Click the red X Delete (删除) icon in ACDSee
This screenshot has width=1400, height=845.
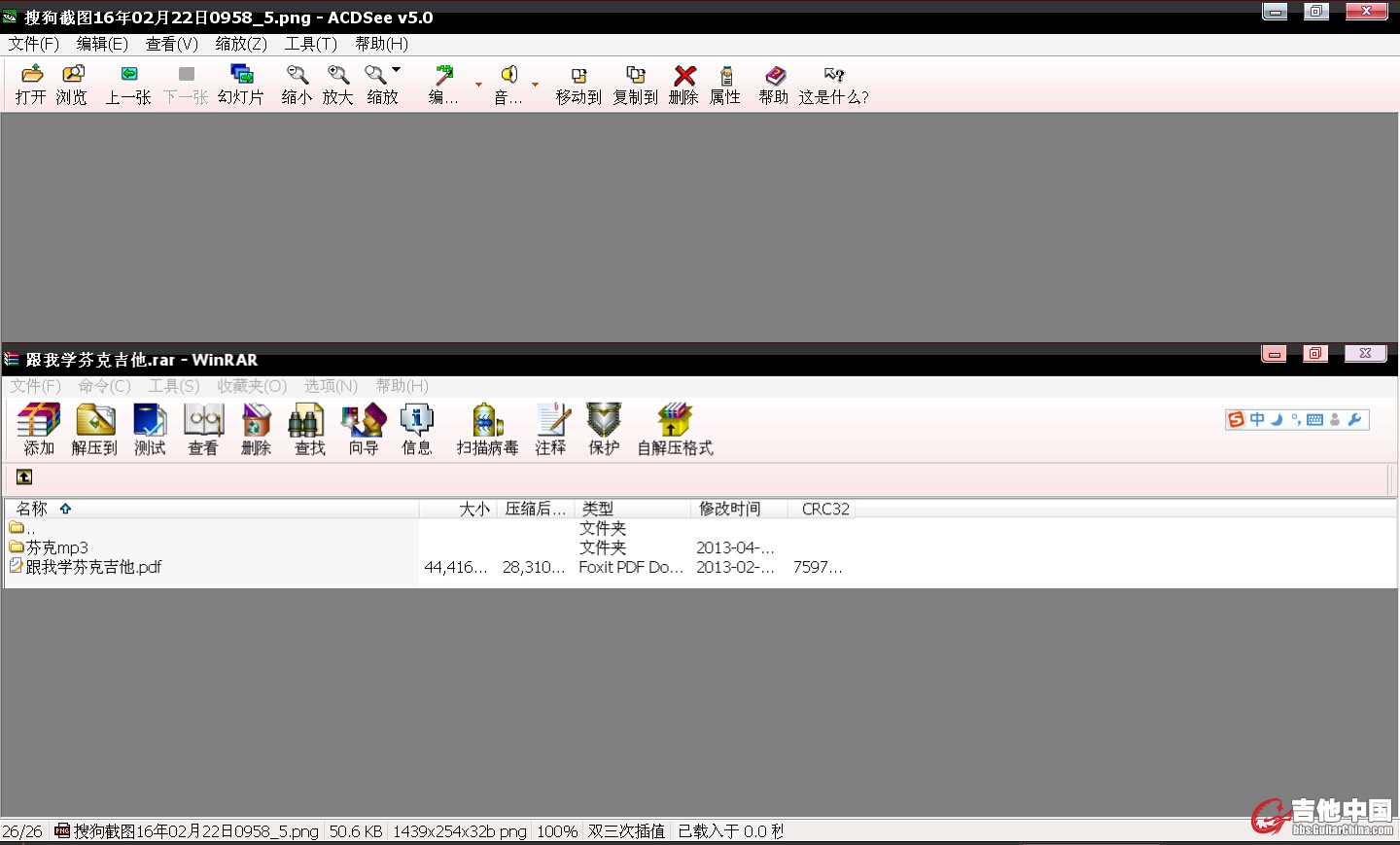[x=684, y=75]
